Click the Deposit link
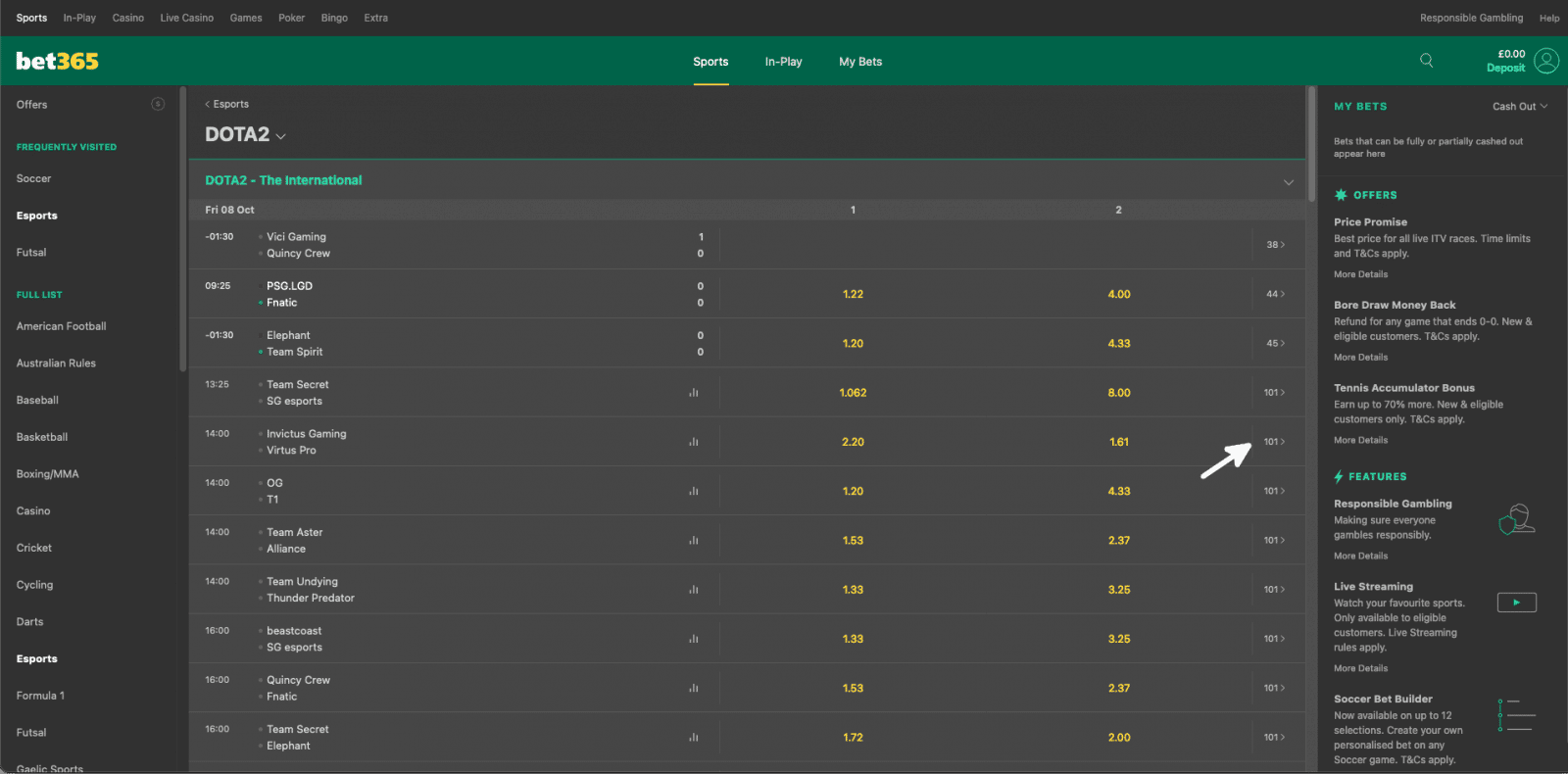The height and width of the screenshot is (774, 1568). pyautogui.click(x=1505, y=69)
